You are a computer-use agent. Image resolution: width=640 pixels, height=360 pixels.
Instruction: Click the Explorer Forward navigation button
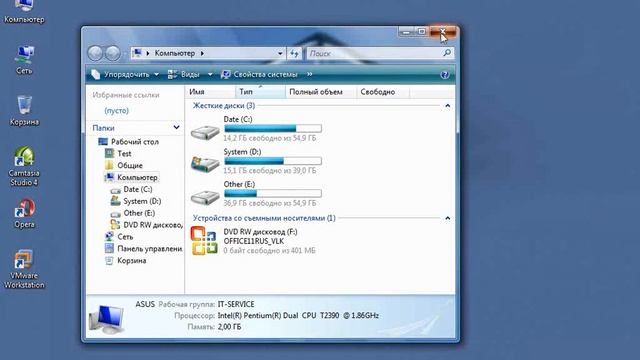(x=113, y=53)
